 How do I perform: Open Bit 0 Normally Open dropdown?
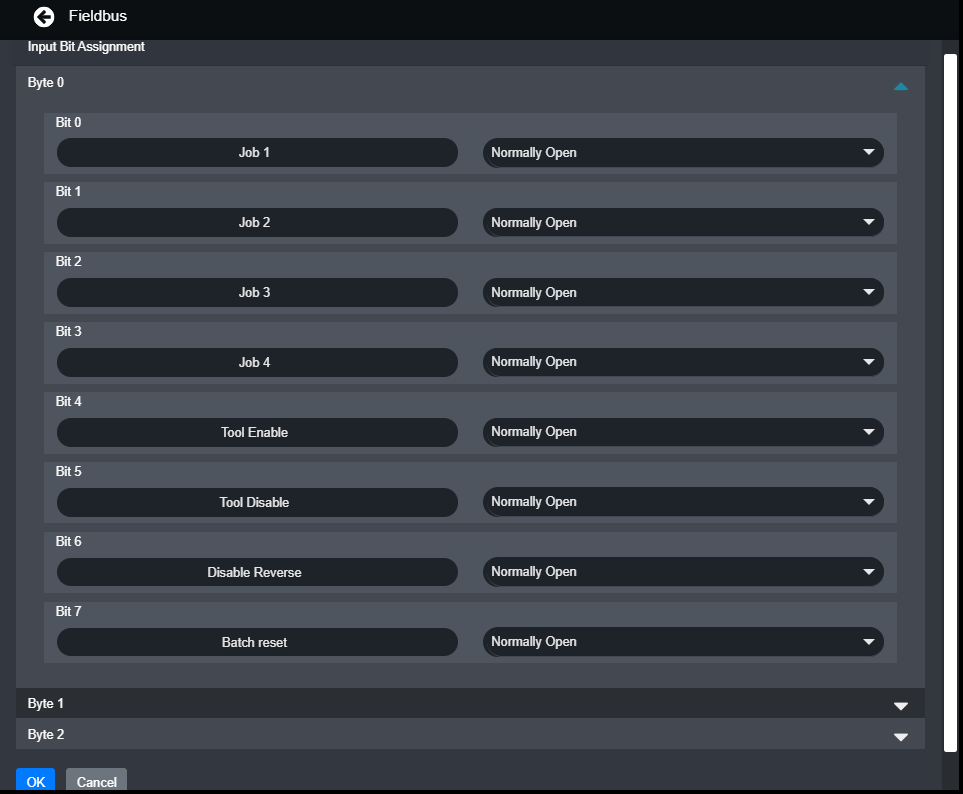683,152
